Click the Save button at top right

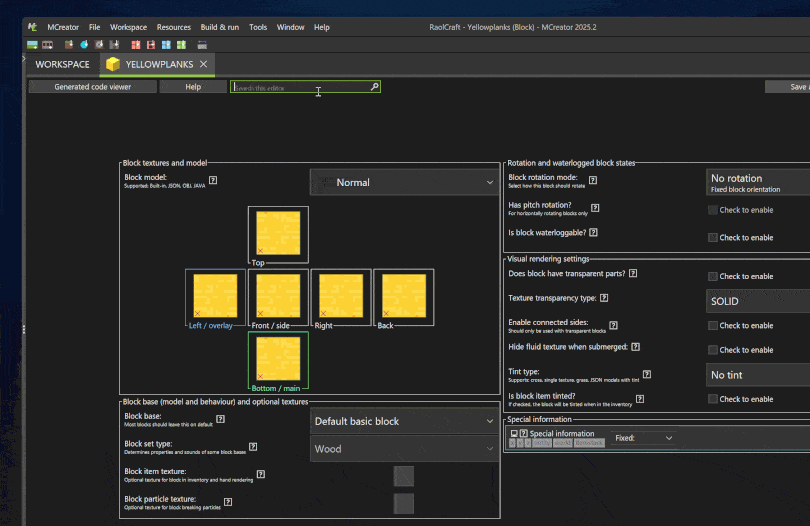click(787, 87)
